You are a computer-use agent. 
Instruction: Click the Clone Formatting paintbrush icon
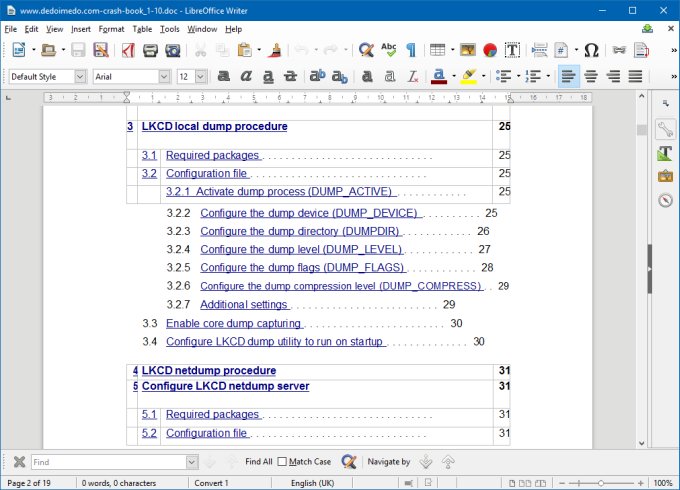(x=273, y=50)
